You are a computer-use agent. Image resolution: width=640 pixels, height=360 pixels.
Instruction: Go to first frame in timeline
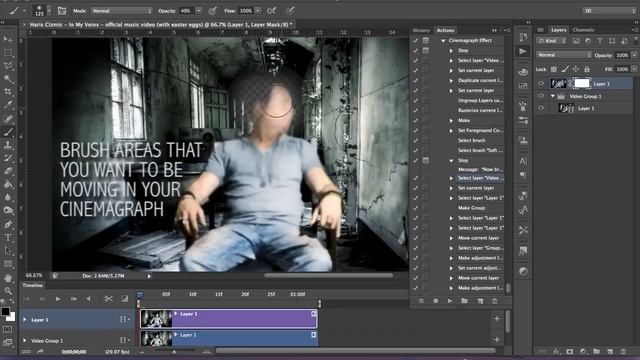[x=26, y=299]
